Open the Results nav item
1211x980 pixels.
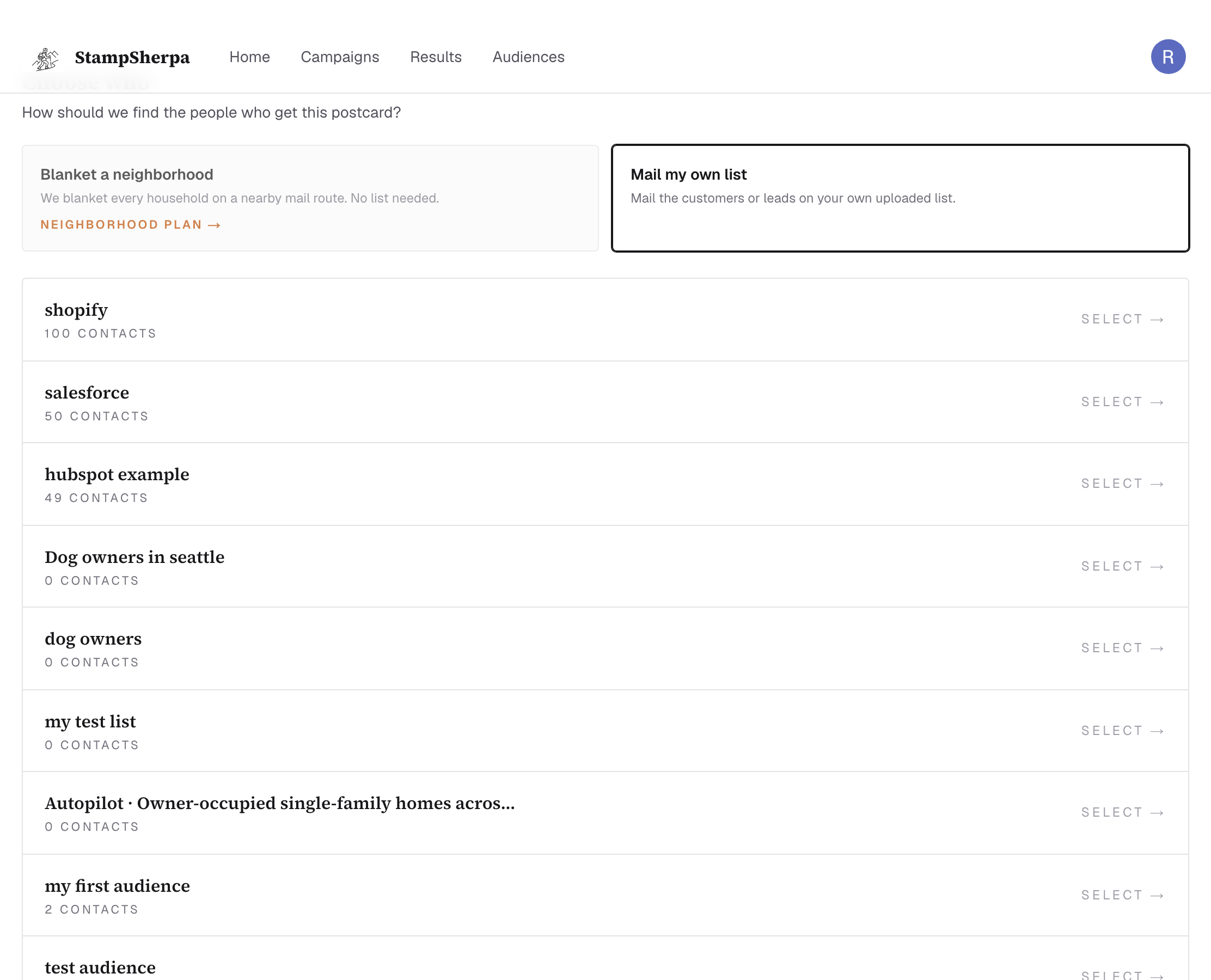coord(436,57)
